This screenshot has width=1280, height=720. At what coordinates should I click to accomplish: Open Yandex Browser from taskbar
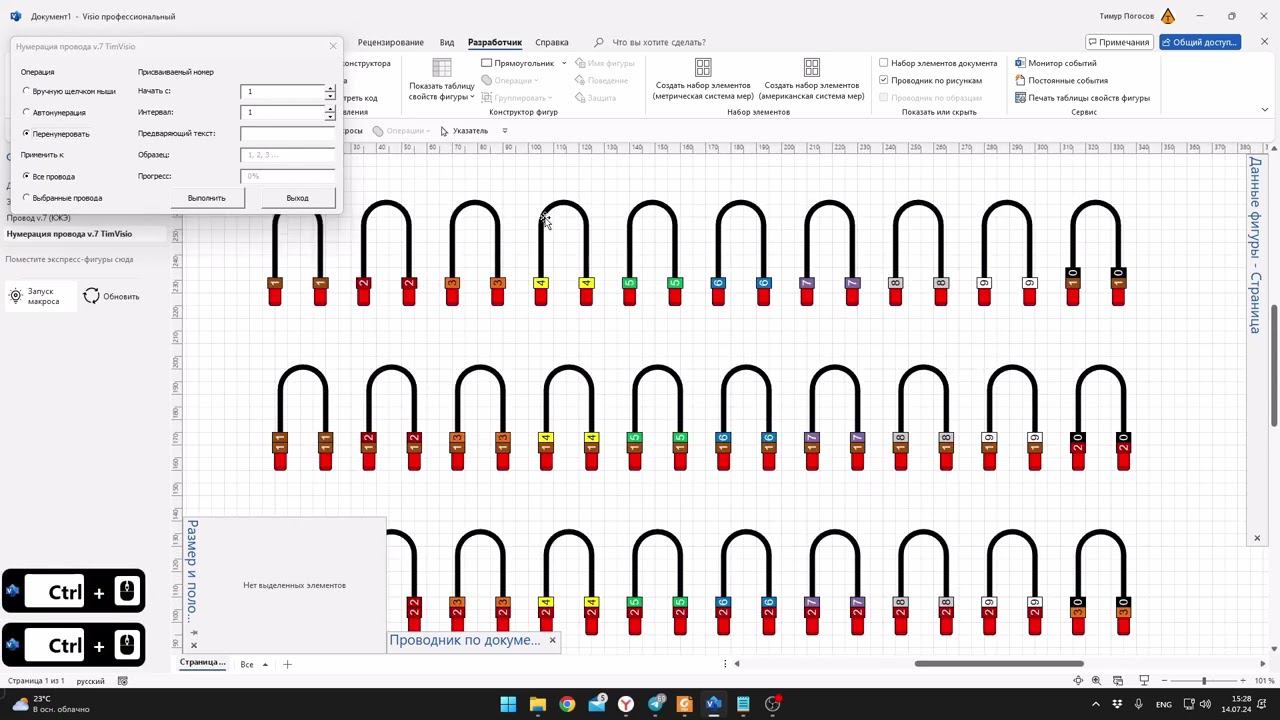click(x=626, y=704)
